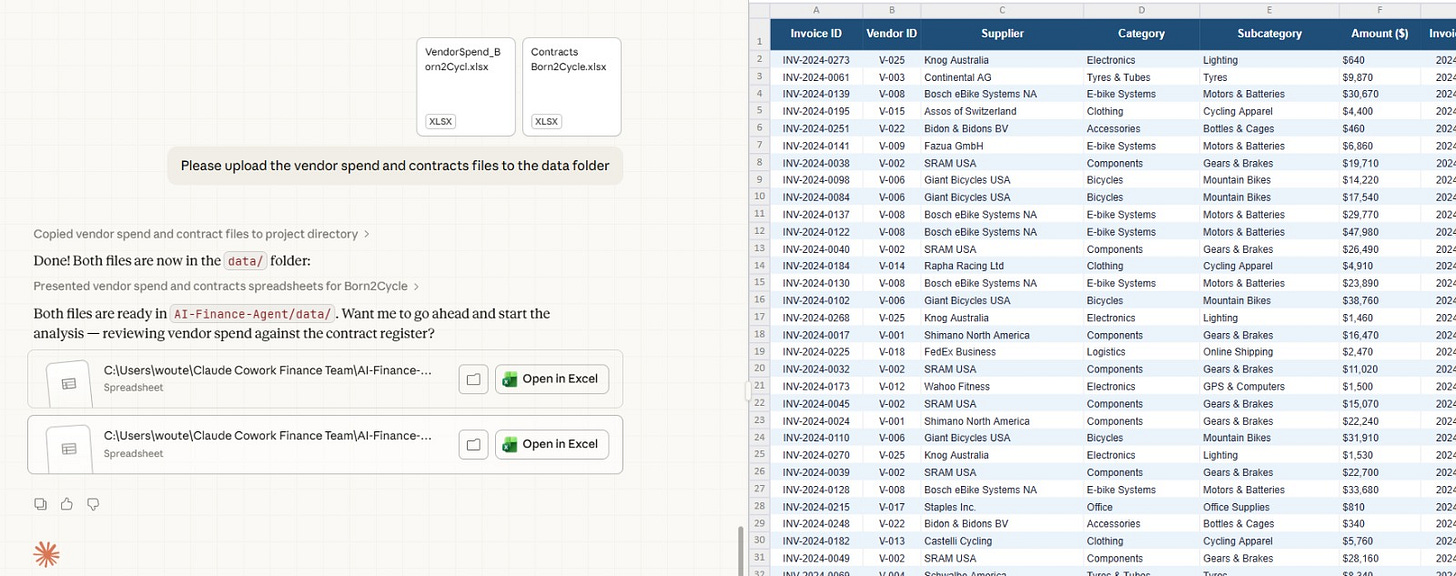Select the $47,980 amount cell

click(1379, 232)
